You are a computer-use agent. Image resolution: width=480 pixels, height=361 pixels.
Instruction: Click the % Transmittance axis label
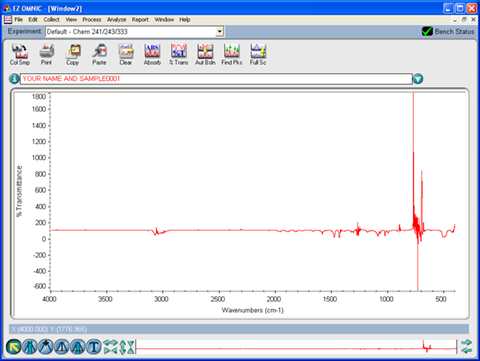(19, 191)
